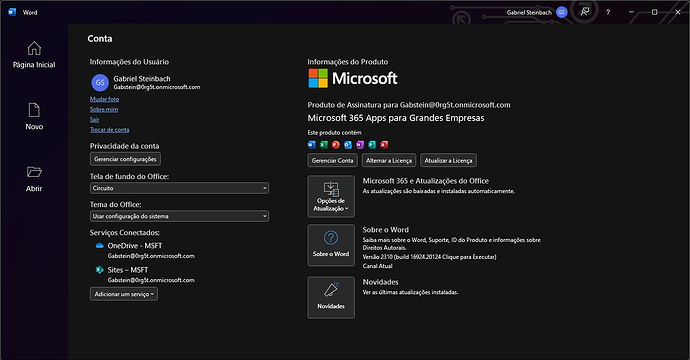Click the Mudar foto link

104,99
